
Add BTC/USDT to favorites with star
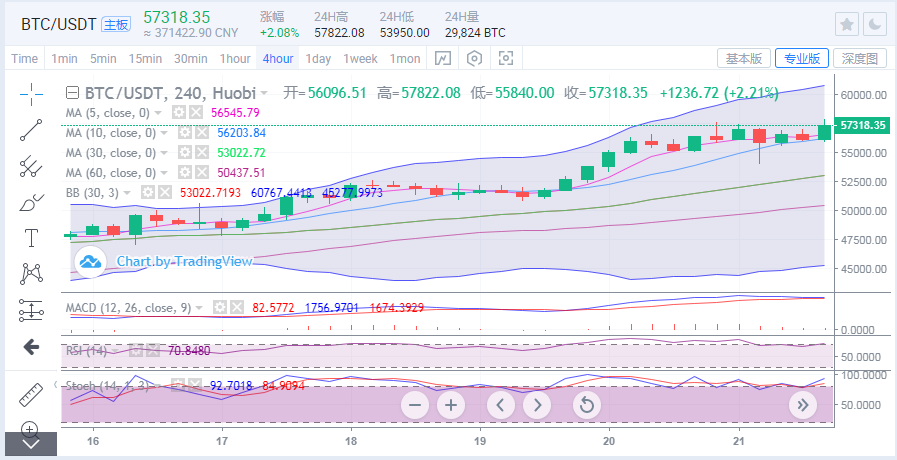(x=846, y=24)
